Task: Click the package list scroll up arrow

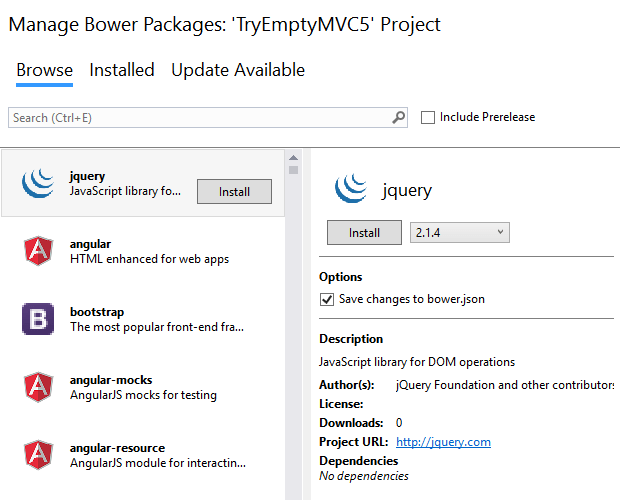Action: point(293,158)
